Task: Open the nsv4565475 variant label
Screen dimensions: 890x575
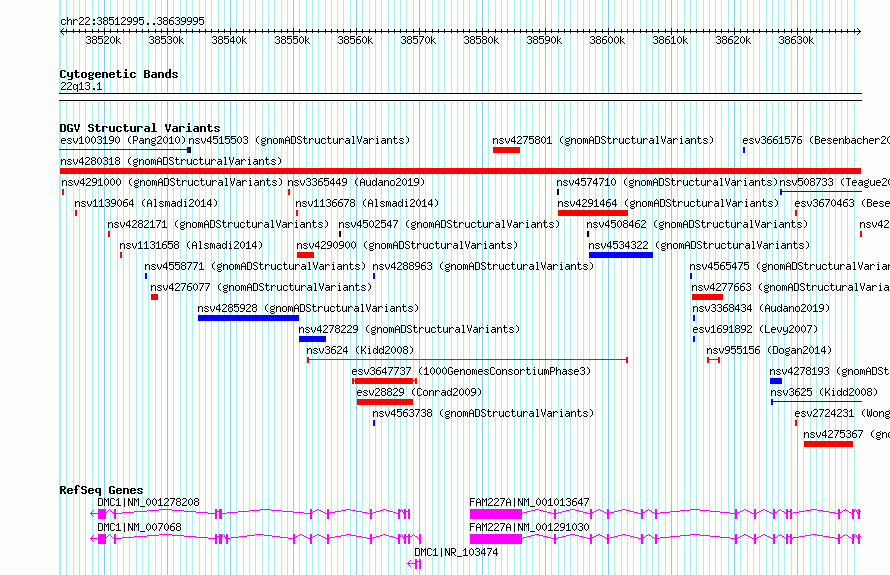Action: pyautogui.click(x=790, y=266)
